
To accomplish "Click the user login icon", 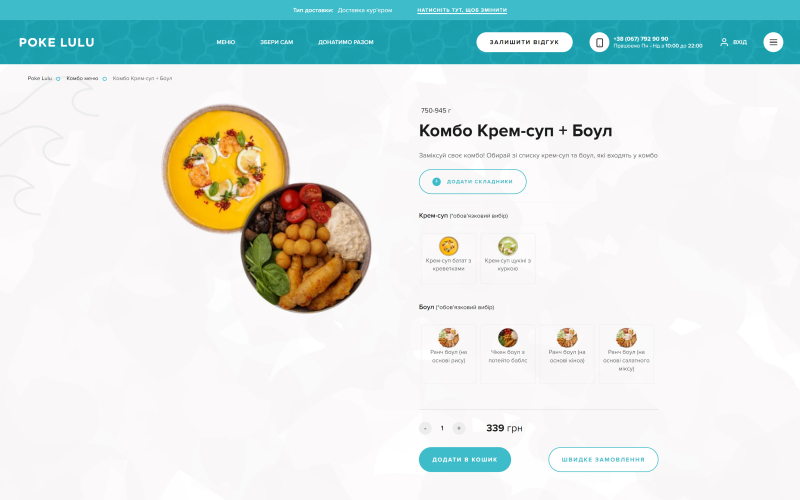I will tap(724, 42).
